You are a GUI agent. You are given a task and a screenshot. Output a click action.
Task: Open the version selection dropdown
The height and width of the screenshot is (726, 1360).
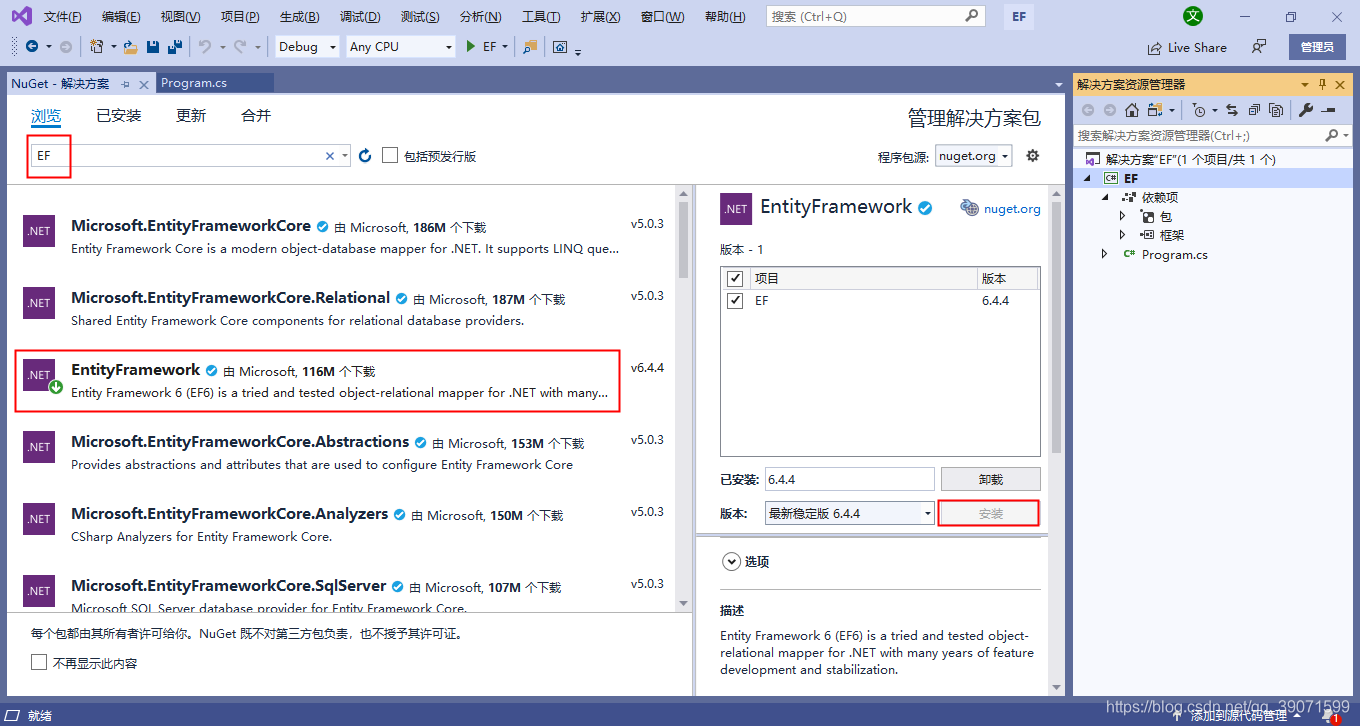(850, 513)
